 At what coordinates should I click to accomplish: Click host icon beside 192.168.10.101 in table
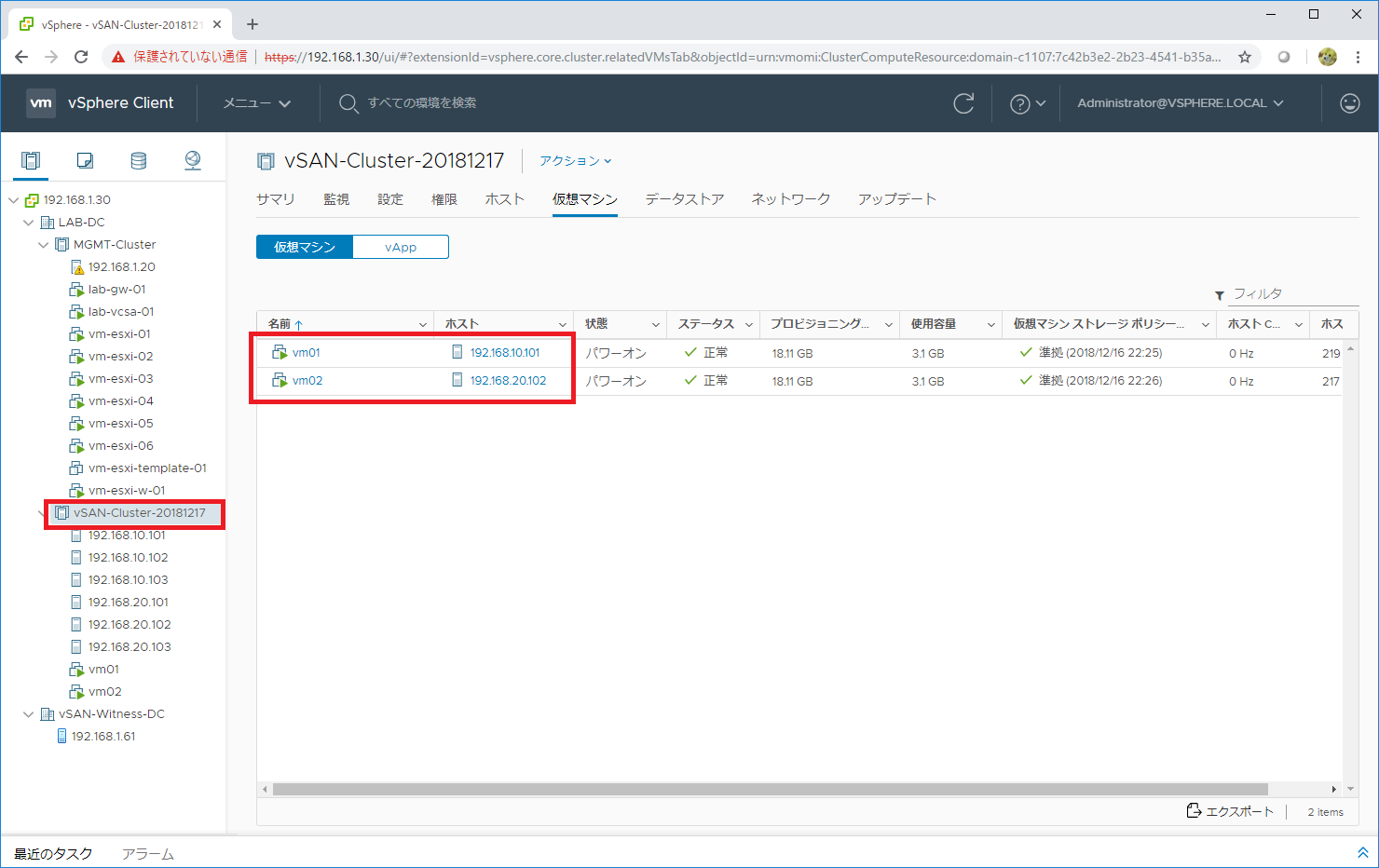pos(457,352)
